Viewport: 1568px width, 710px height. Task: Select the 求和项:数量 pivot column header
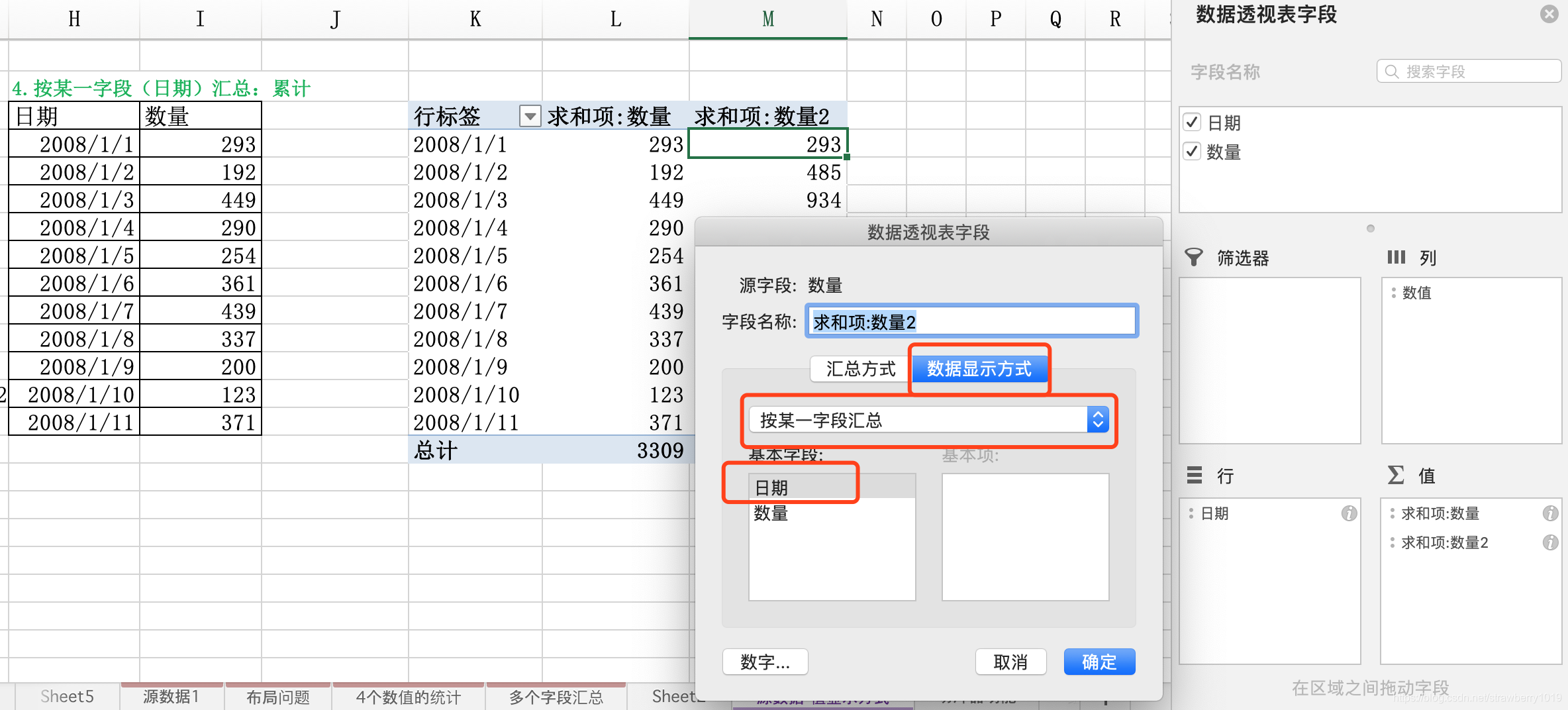(616, 117)
